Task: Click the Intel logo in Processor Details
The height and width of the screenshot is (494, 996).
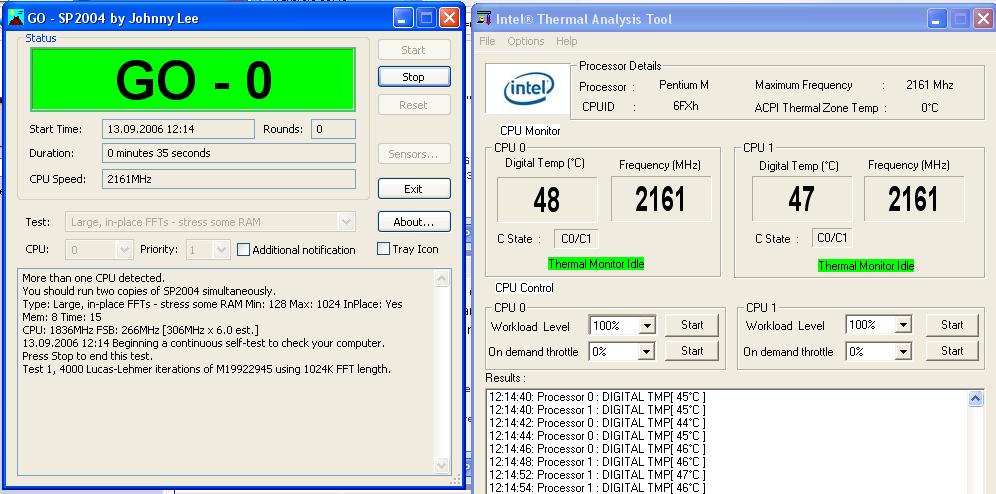Action: (x=530, y=89)
